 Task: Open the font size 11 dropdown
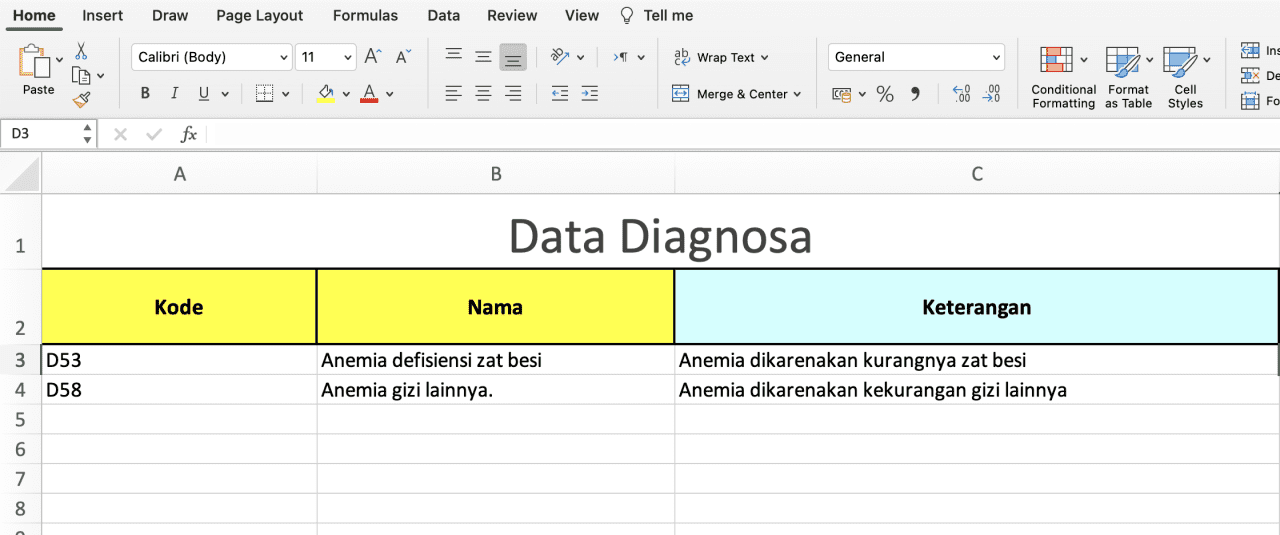click(x=326, y=57)
